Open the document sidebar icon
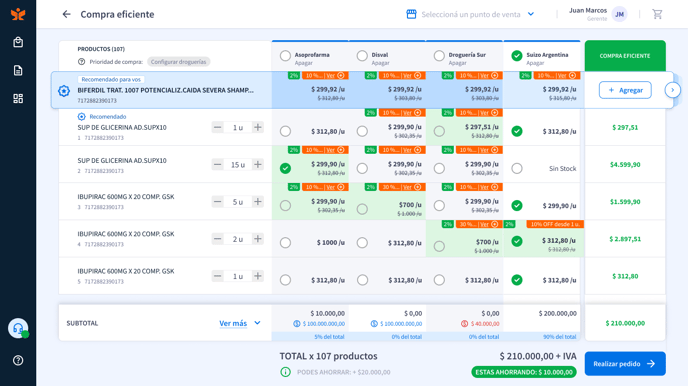688x386 pixels. pyautogui.click(x=18, y=70)
